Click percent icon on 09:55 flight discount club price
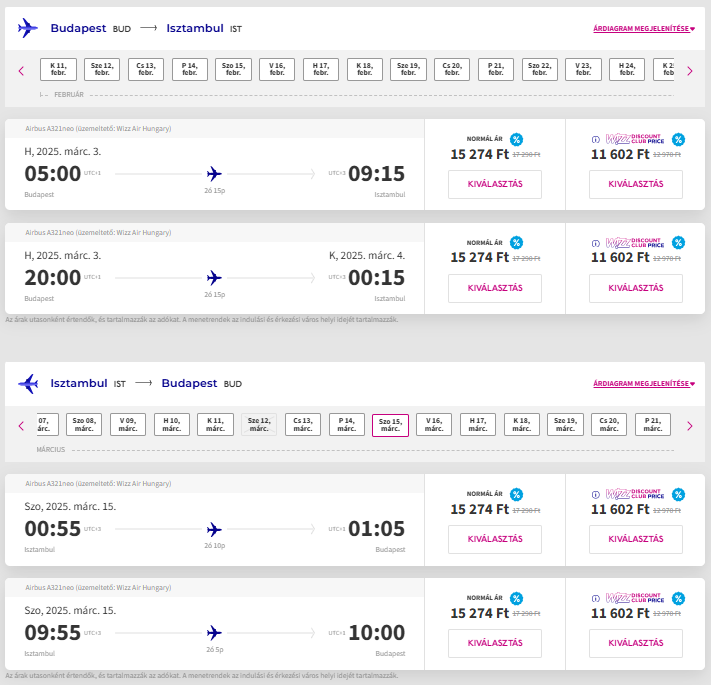This screenshot has height=685, width=711. (x=678, y=597)
